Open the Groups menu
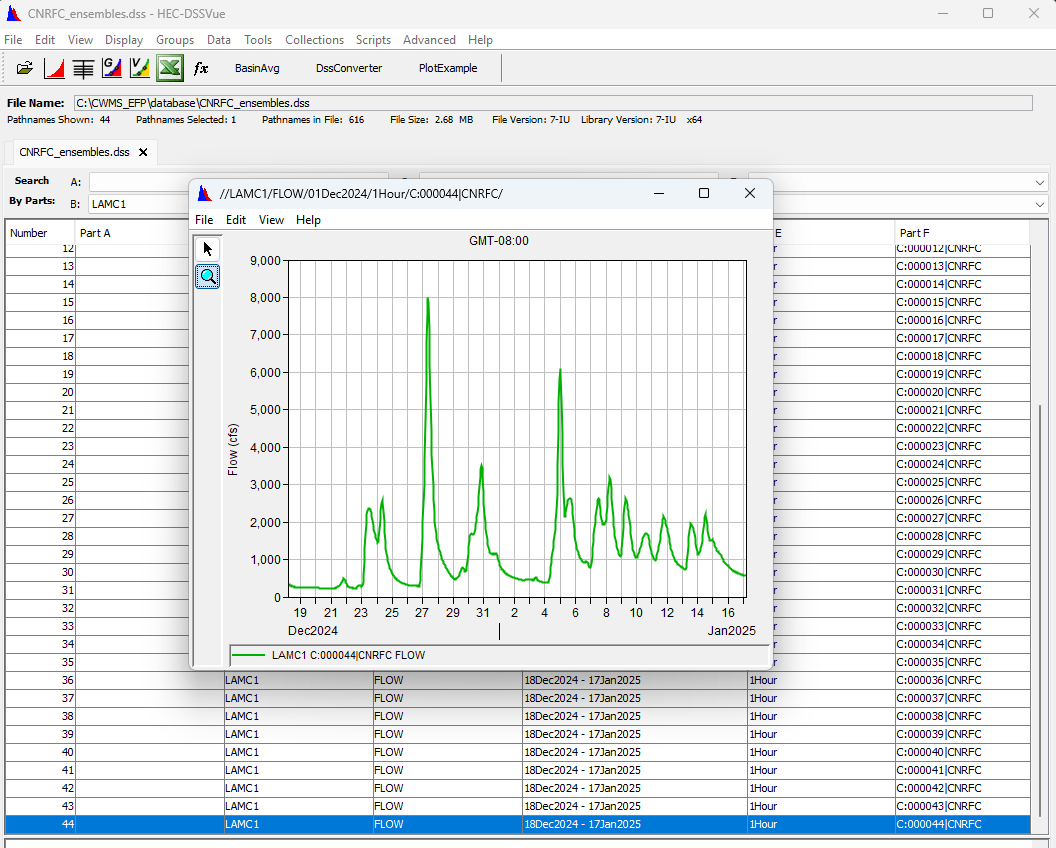This screenshot has width=1056, height=848. (x=175, y=40)
